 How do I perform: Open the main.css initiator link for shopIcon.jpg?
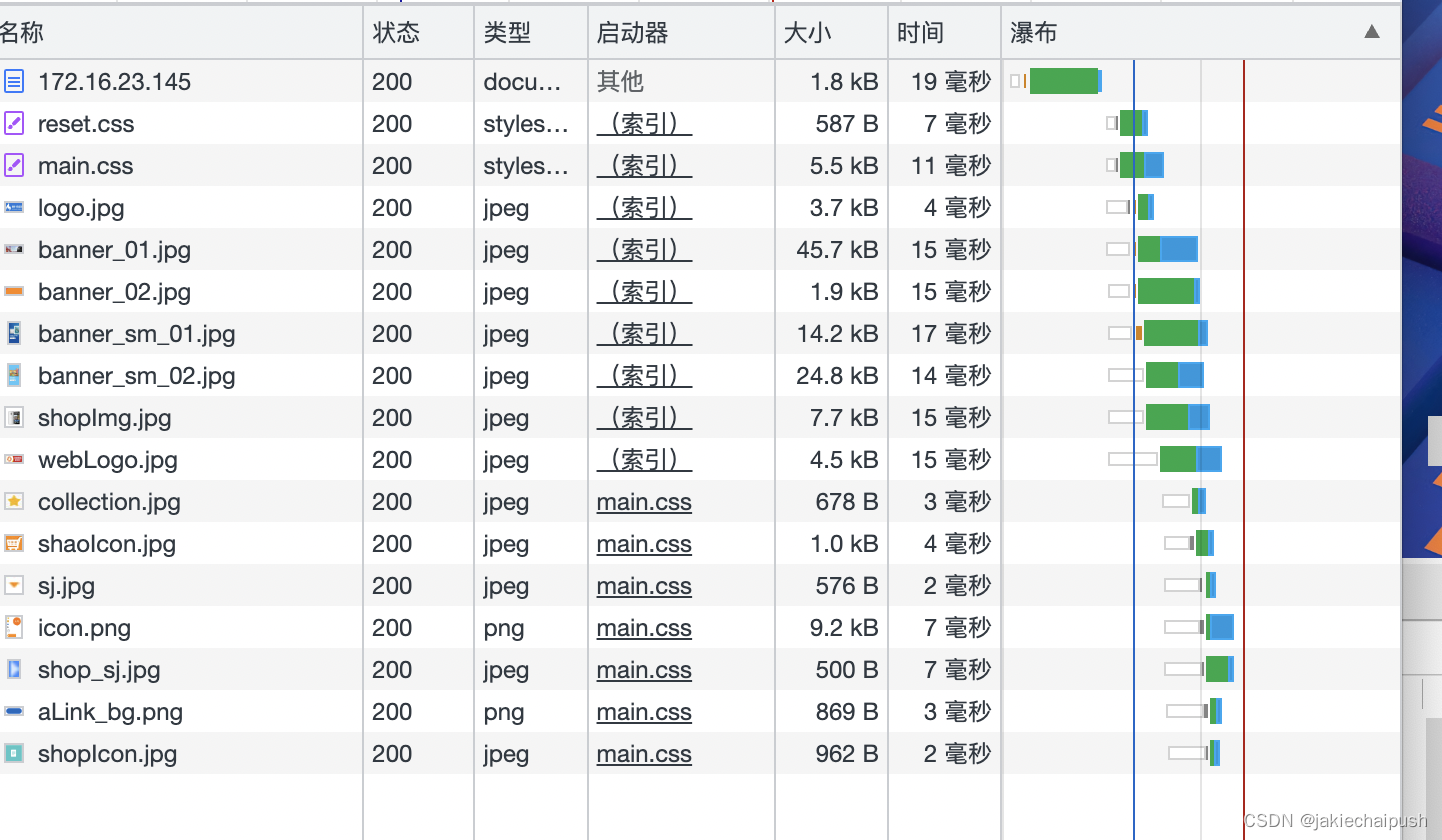pos(644,754)
